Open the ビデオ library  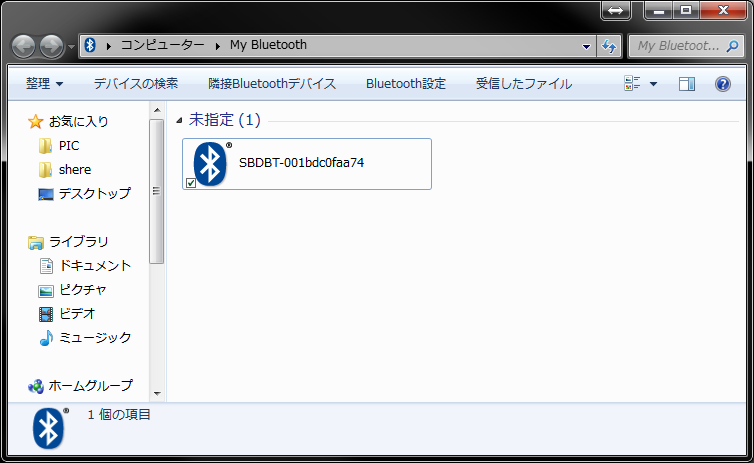point(77,313)
